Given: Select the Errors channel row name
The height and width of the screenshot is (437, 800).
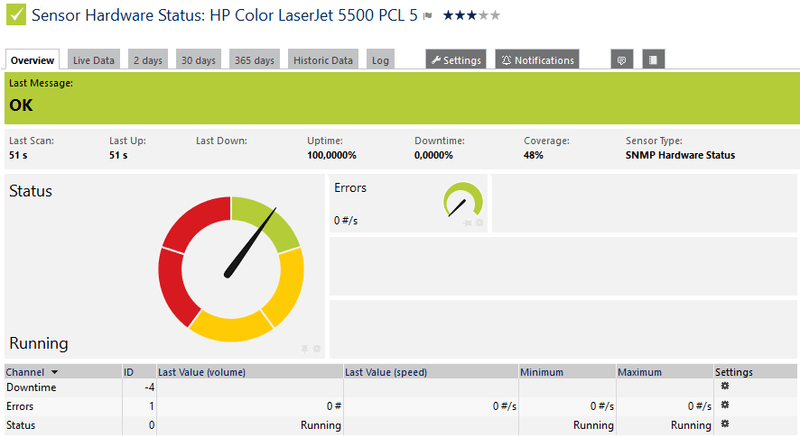Looking at the screenshot, I should (x=20, y=406).
